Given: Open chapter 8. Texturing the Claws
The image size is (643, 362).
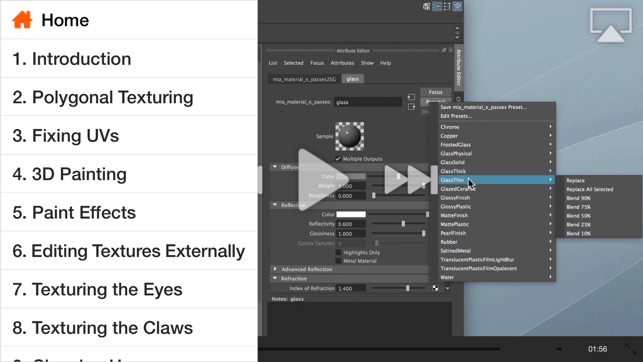Looking at the screenshot, I should pyautogui.click(x=129, y=328).
